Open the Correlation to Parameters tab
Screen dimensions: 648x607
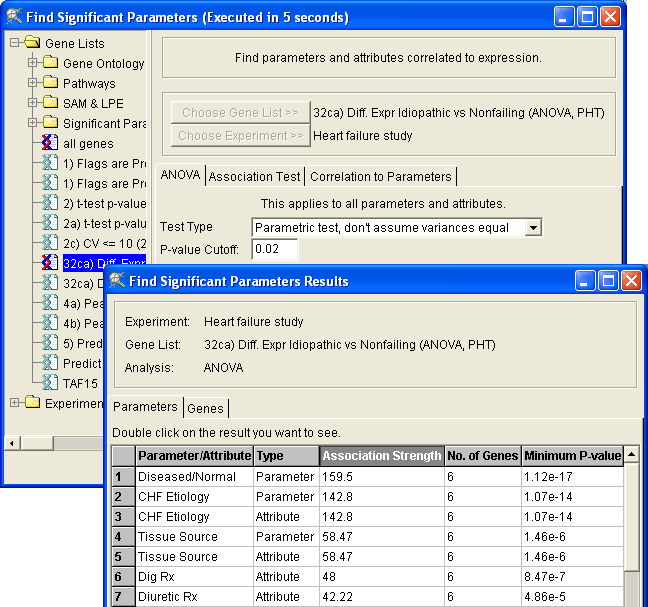(380, 177)
